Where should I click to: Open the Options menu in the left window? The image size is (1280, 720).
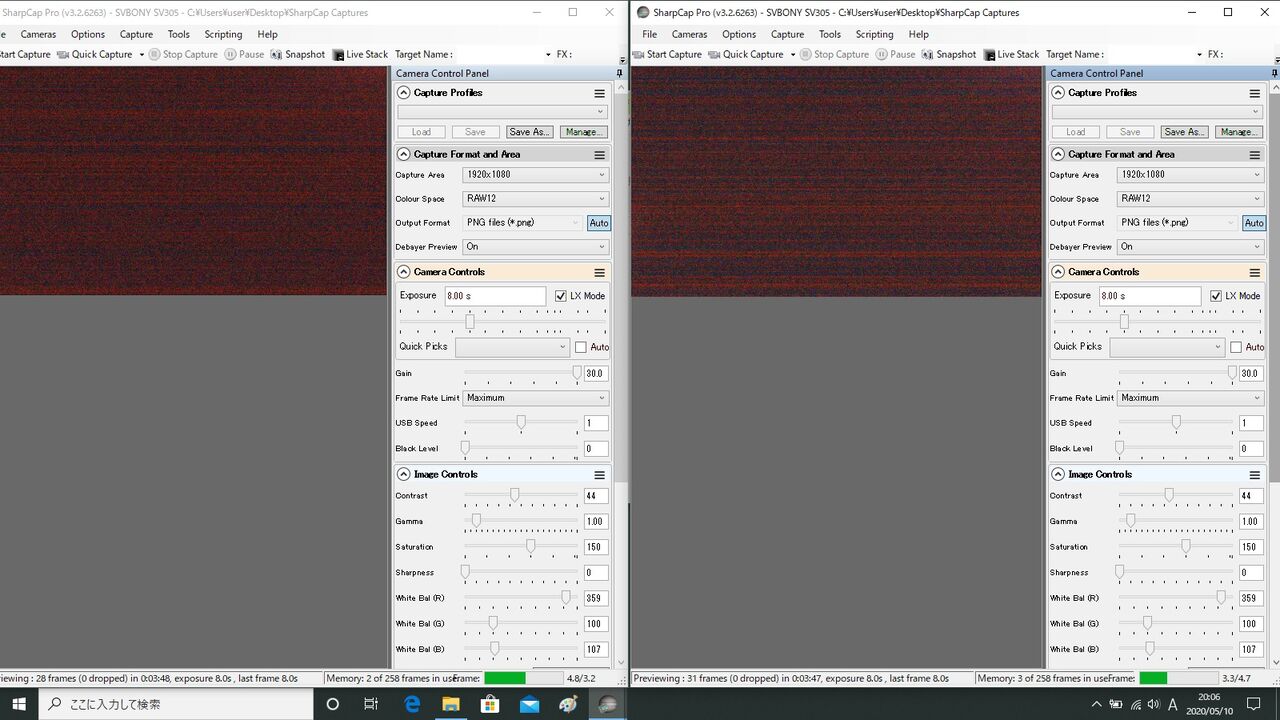pos(88,34)
